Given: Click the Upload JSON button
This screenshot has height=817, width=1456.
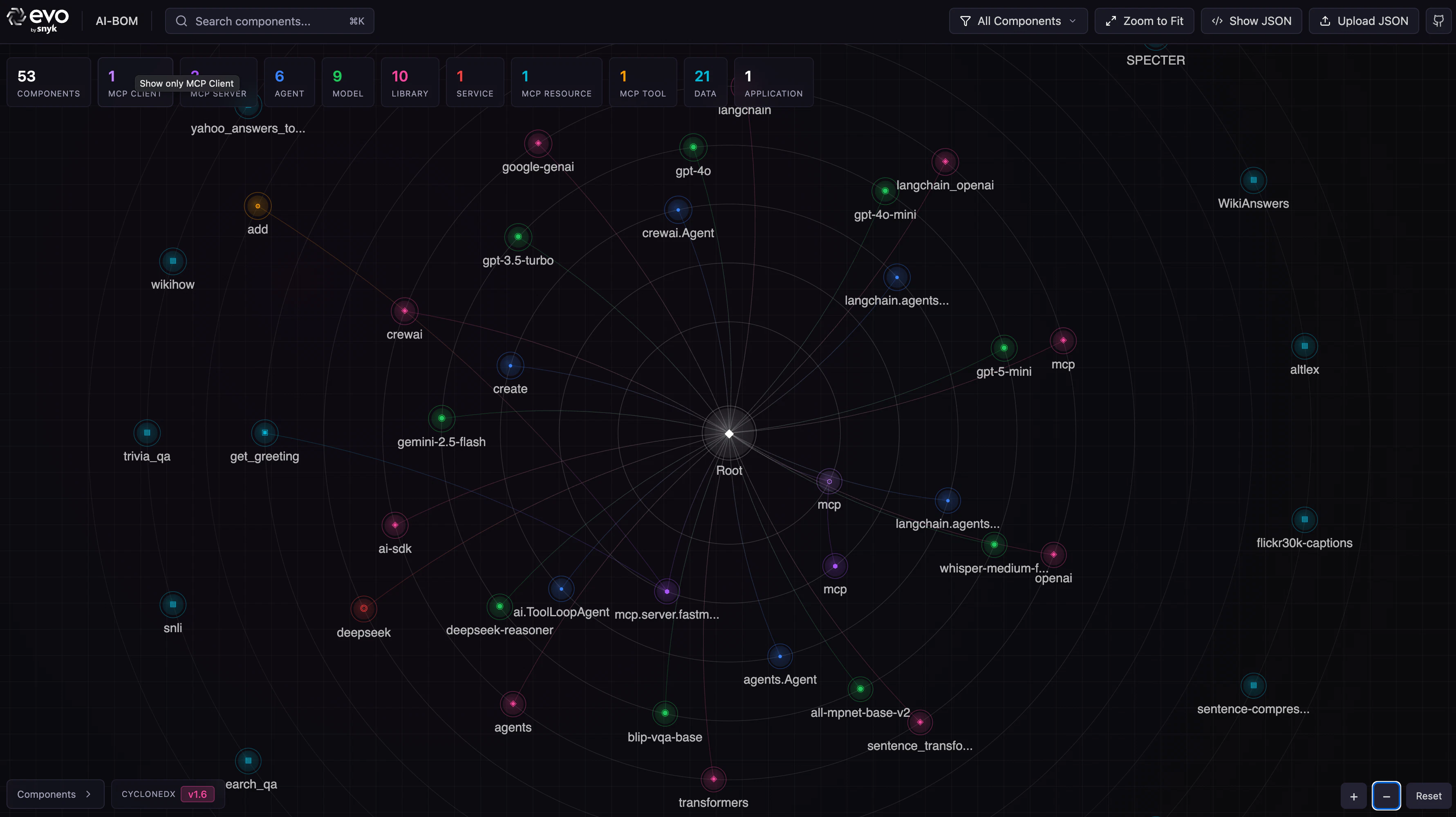Looking at the screenshot, I should 1364,21.
